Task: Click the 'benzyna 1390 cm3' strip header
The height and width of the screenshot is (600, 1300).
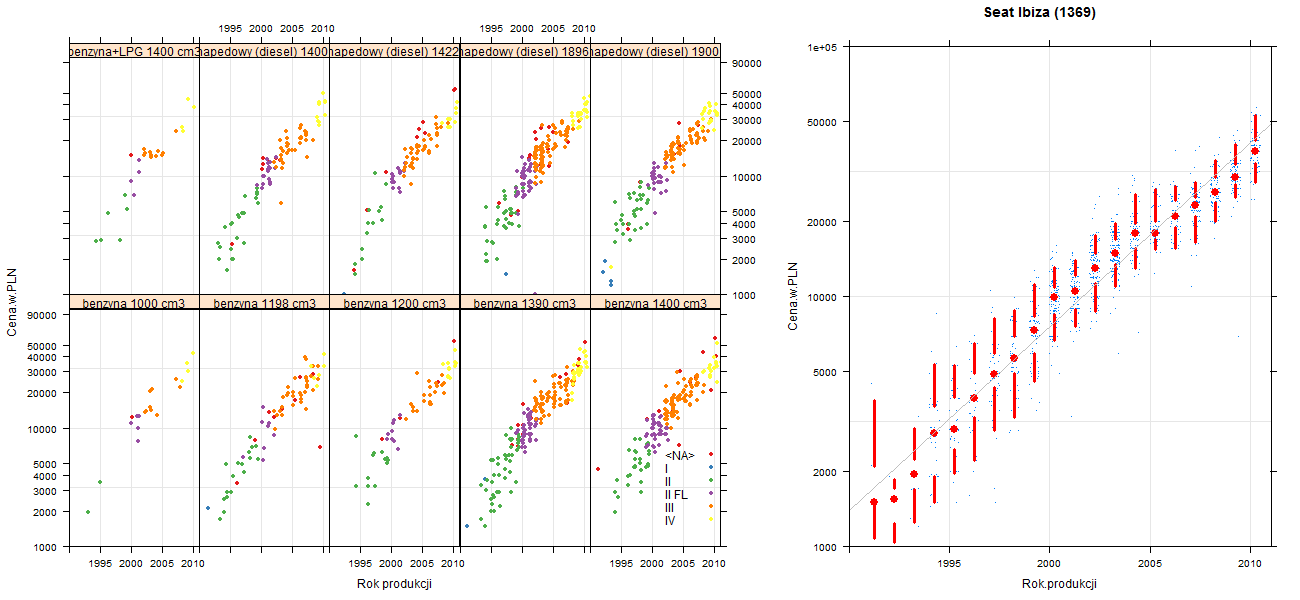Action: [x=525, y=302]
